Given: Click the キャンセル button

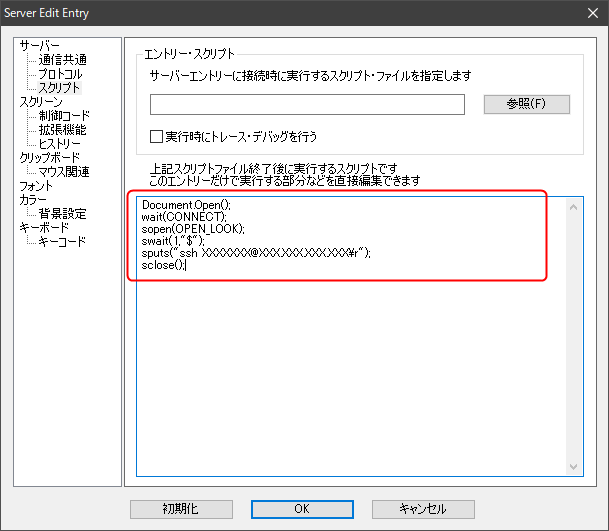Looking at the screenshot, I should [x=423, y=509].
